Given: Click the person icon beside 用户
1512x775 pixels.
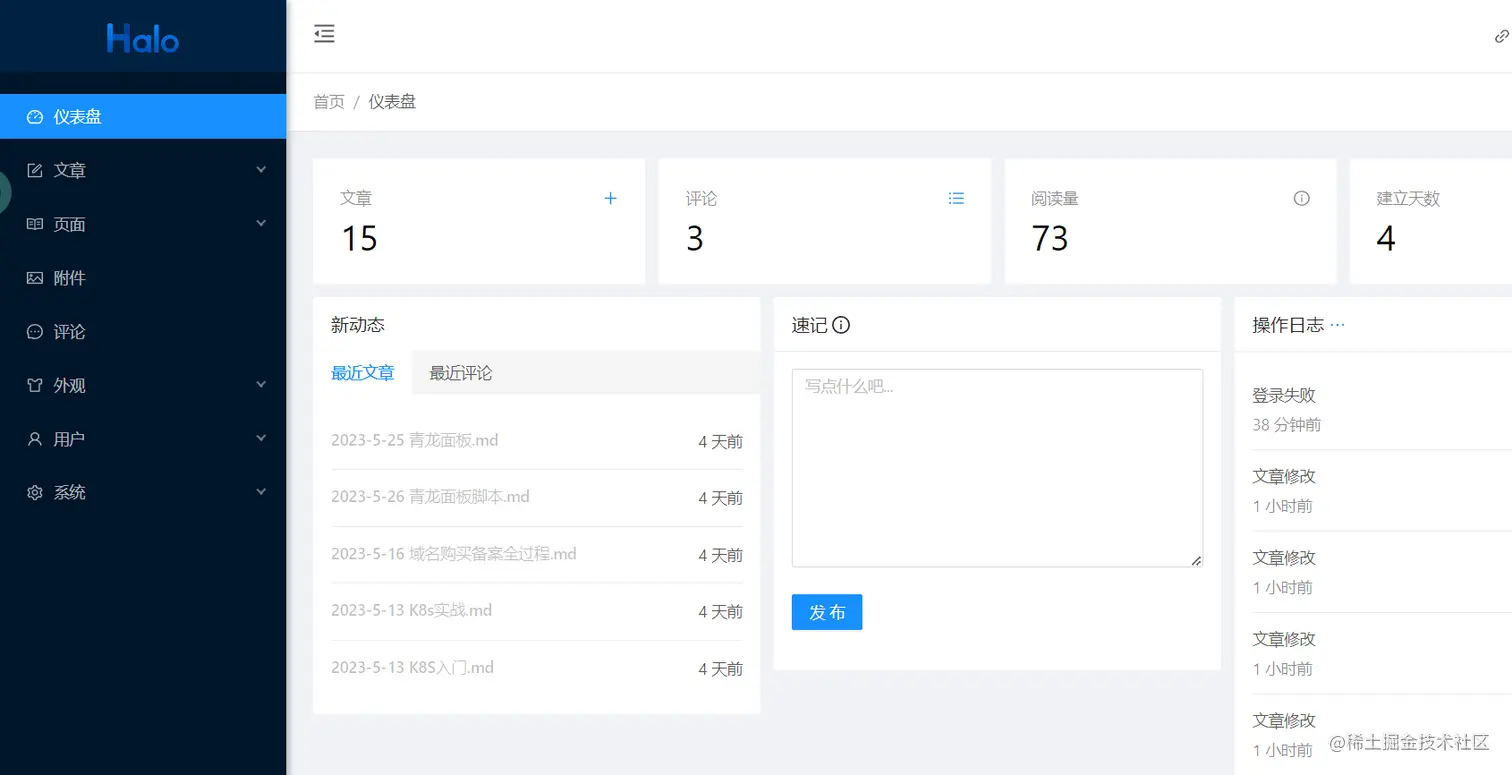Looking at the screenshot, I should coord(35,439).
